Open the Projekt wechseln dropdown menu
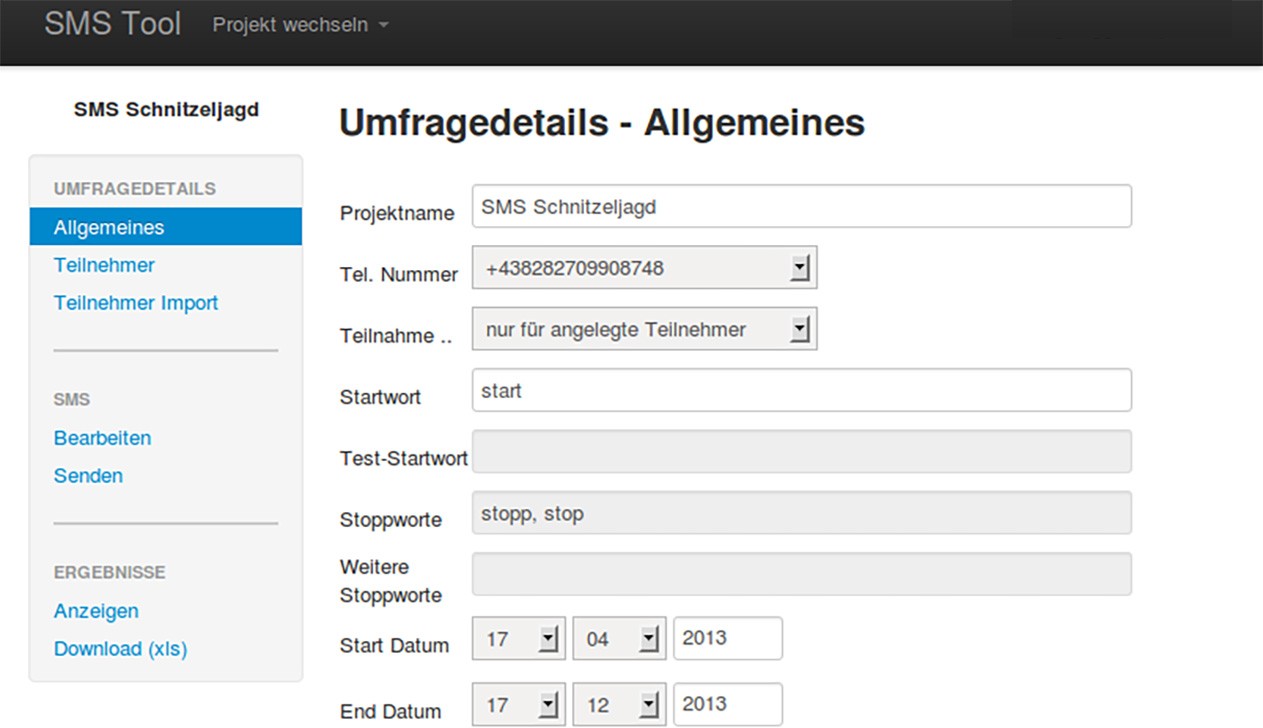This screenshot has height=728, width=1263. tap(300, 25)
